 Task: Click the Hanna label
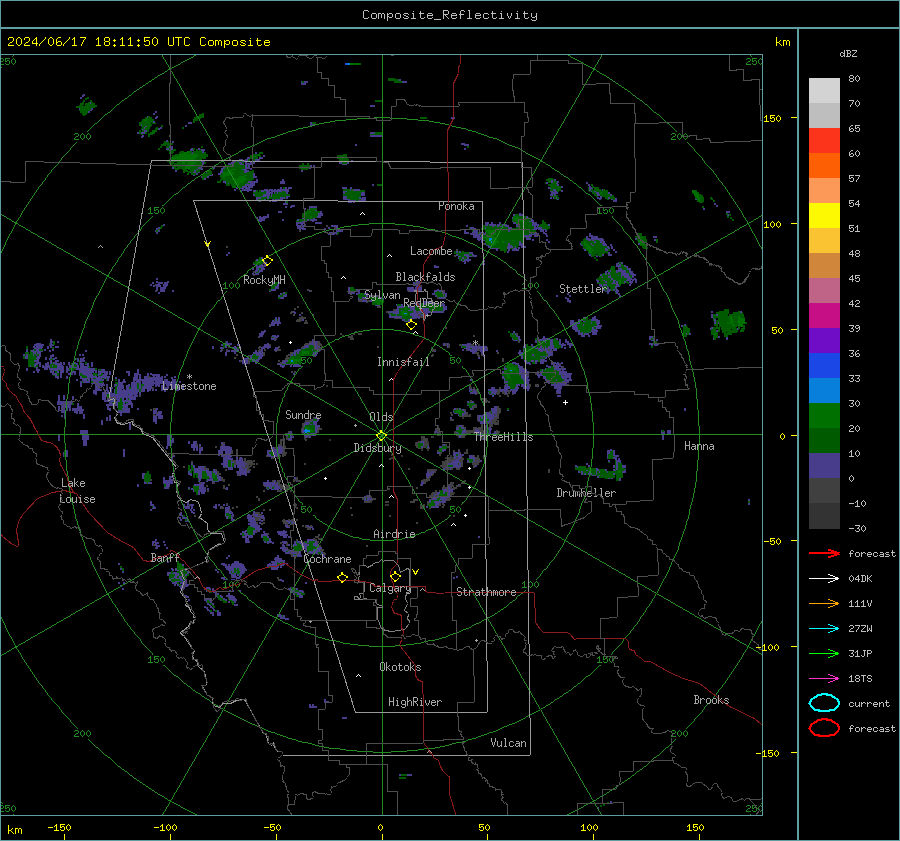pyautogui.click(x=699, y=446)
